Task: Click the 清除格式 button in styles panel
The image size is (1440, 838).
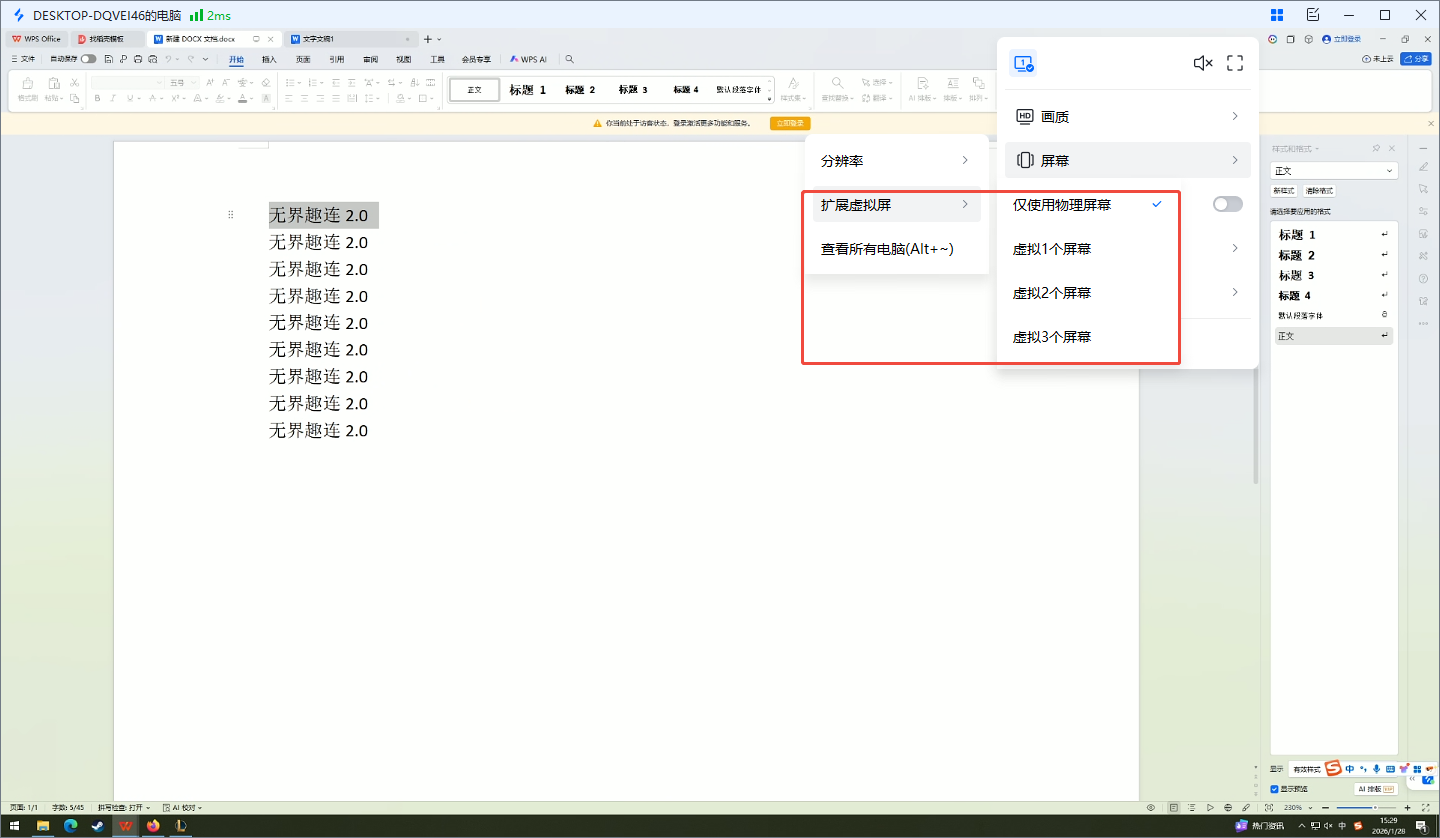Action: click(1318, 191)
